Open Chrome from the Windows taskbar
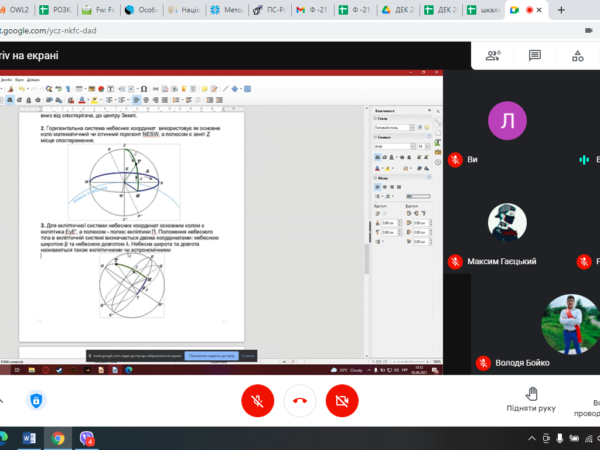Image resolution: width=600 pixels, height=450 pixels. 58,438
